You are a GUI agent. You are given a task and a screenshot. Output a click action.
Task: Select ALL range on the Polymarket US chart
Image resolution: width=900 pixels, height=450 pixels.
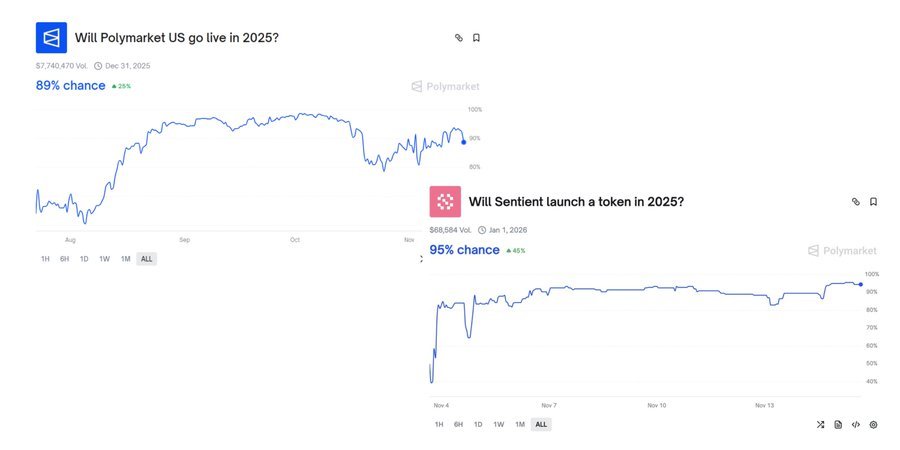pos(146,259)
